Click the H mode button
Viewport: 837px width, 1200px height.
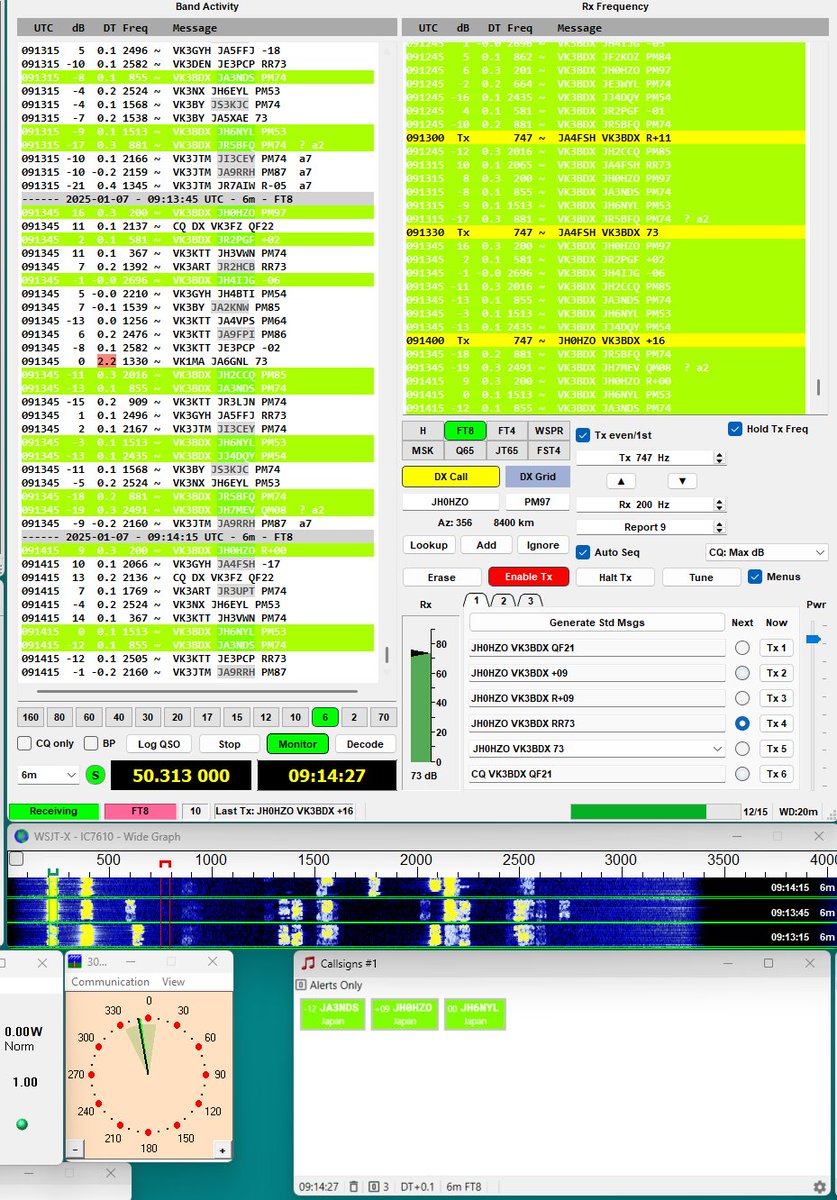pos(422,430)
